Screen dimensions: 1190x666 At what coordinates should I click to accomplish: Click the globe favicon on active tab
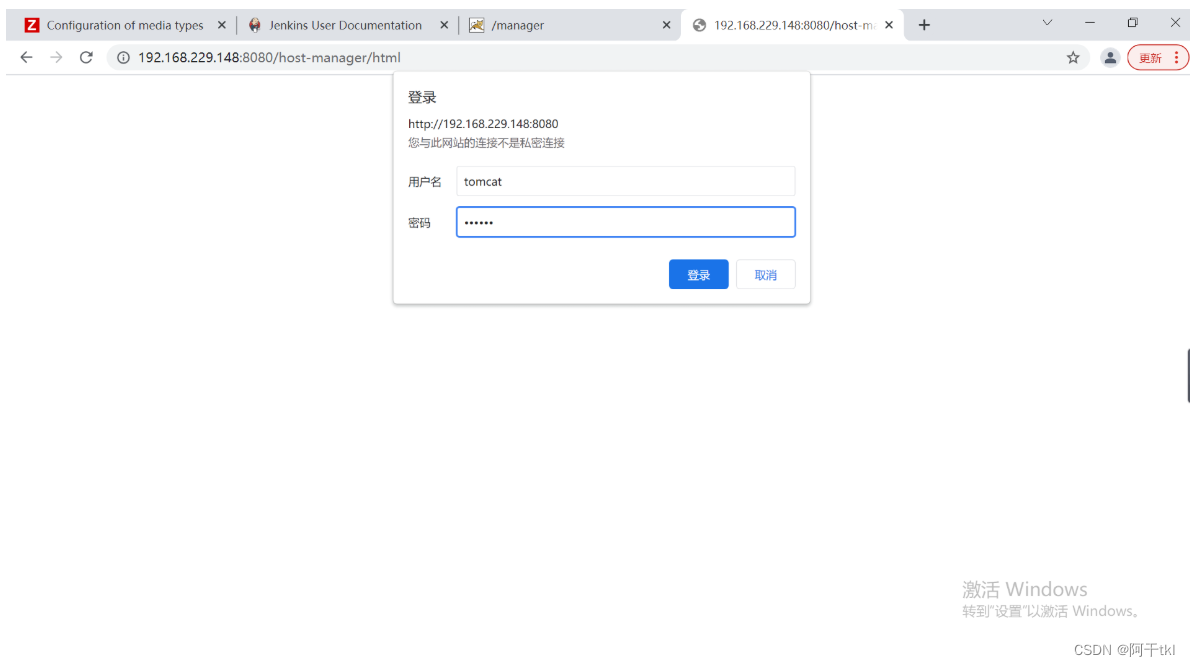(700, 25)
